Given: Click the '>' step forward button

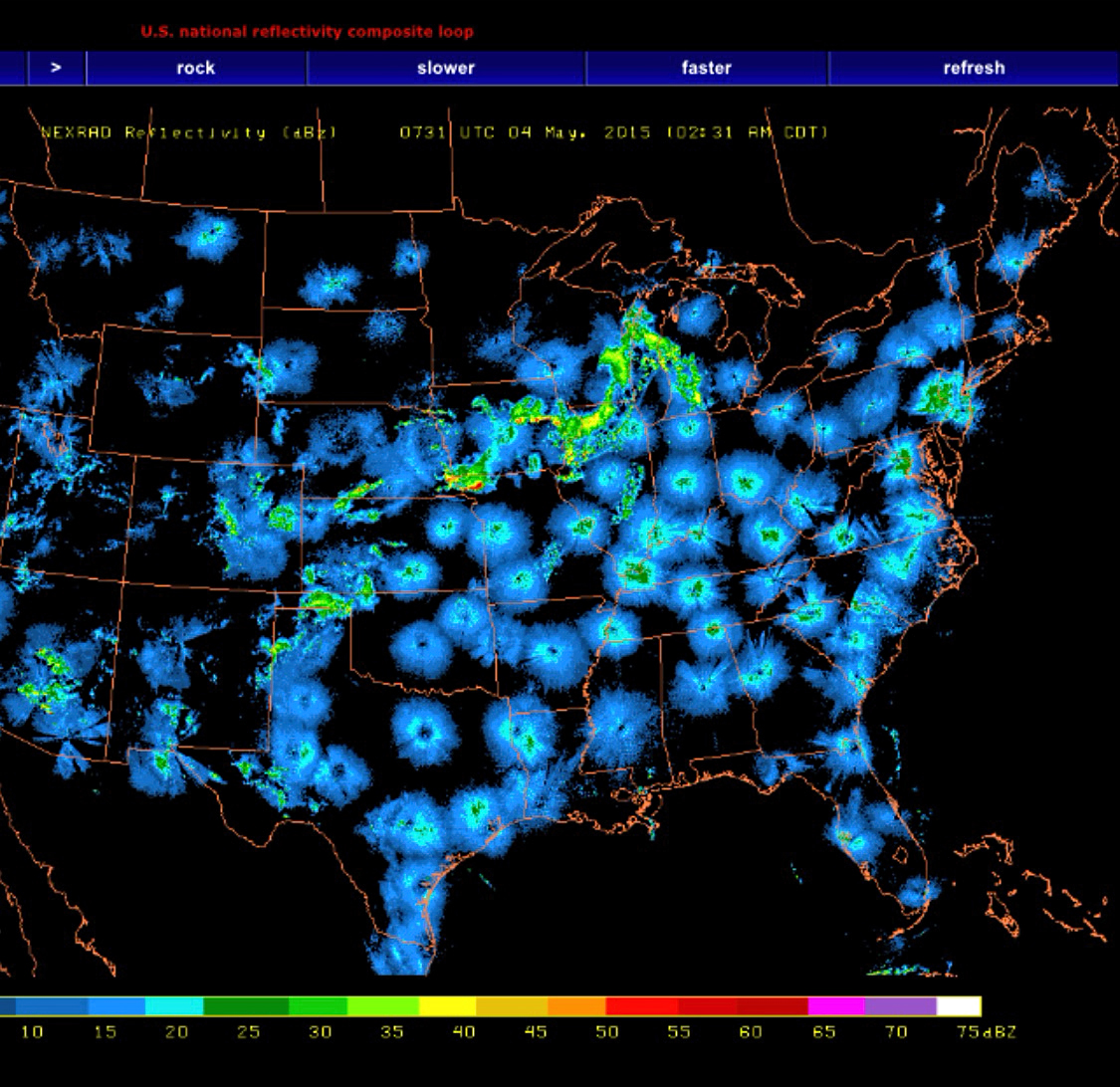Looking at the screenshot, I should (x=57, y=68).
